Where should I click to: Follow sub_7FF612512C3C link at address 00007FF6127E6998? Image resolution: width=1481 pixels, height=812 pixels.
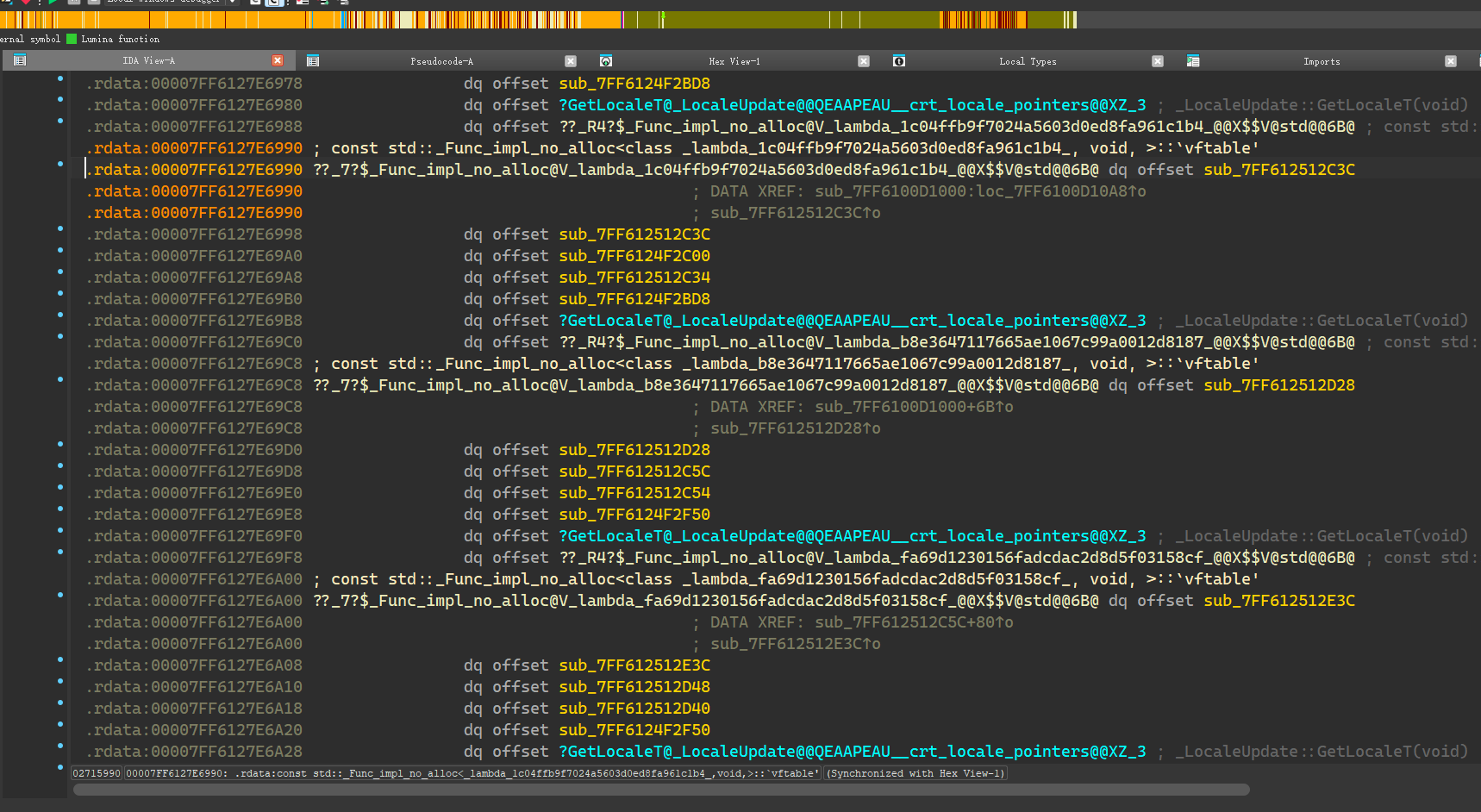634,234
